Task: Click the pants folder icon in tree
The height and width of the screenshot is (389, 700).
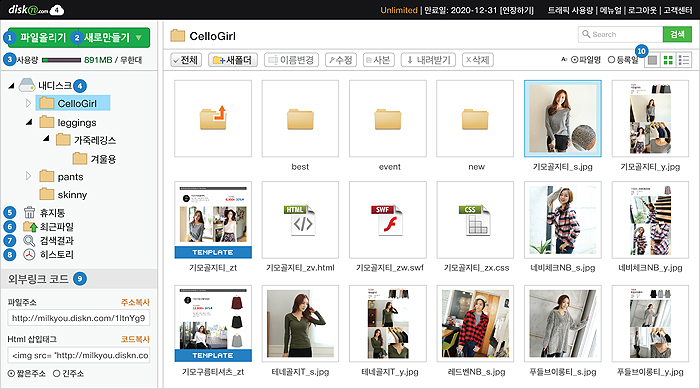Action: (46, 176)
